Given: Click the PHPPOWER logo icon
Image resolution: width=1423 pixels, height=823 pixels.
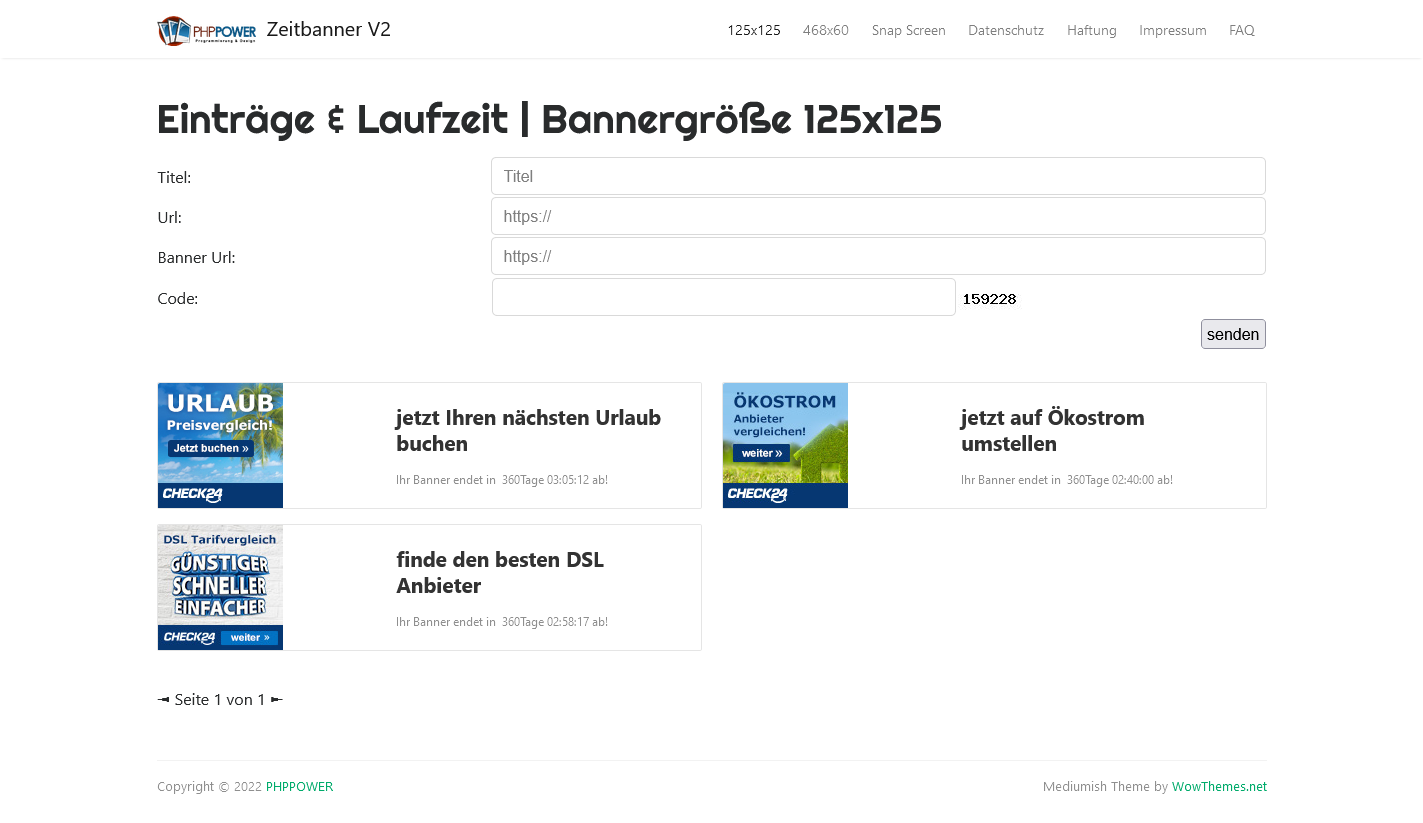Looking at the screenshot, I should [x=207, y=30].
